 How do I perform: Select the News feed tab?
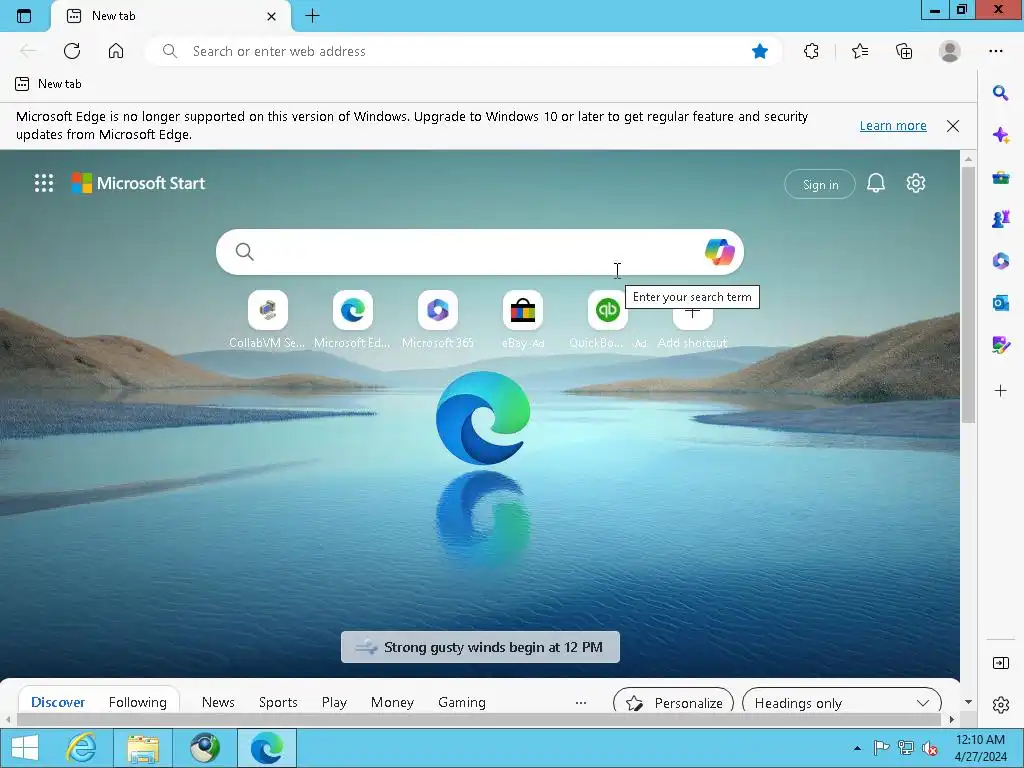pos(217,703)
